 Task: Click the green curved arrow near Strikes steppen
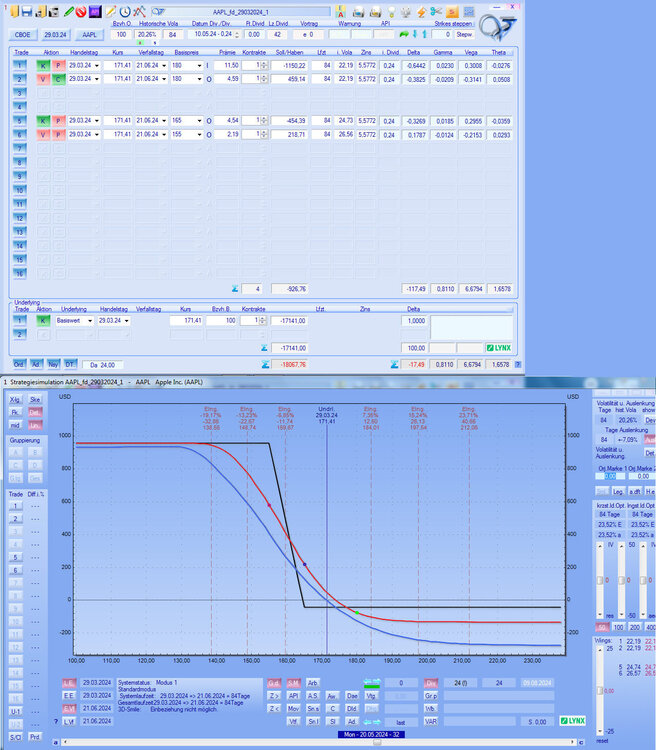pos(404,34)
